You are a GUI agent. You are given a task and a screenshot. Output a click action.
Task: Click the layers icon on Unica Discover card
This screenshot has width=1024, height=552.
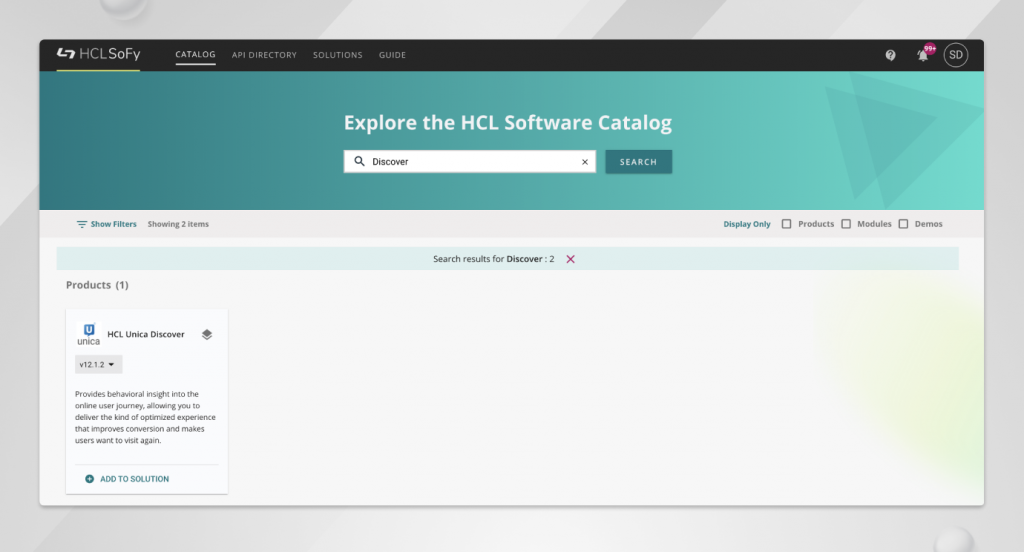click(x=206, y=334)
